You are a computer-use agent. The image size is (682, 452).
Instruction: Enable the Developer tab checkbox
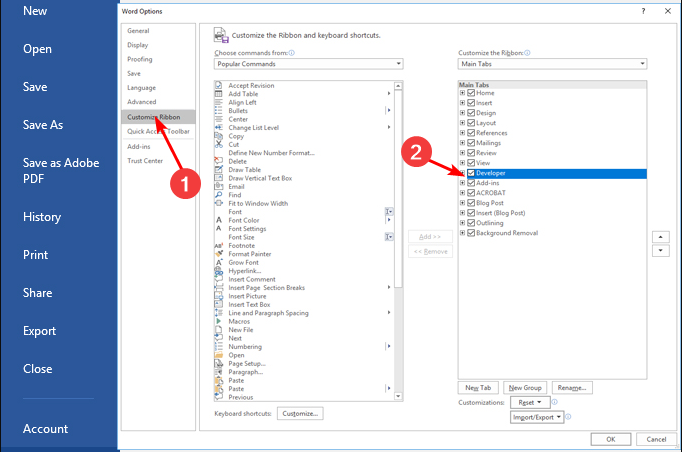click(x=471, y=173)
